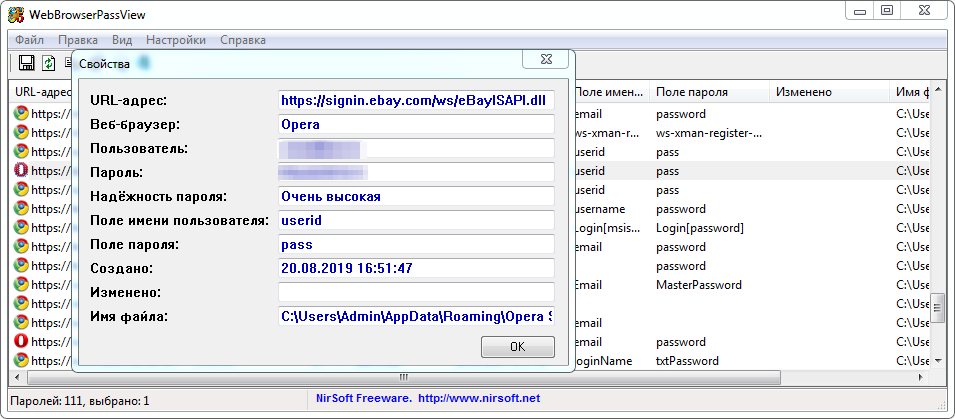This screenshot has width=955, height=419.
Task: Click status text Паролей: 111, выбрано: 1
Action: point(80,401)
